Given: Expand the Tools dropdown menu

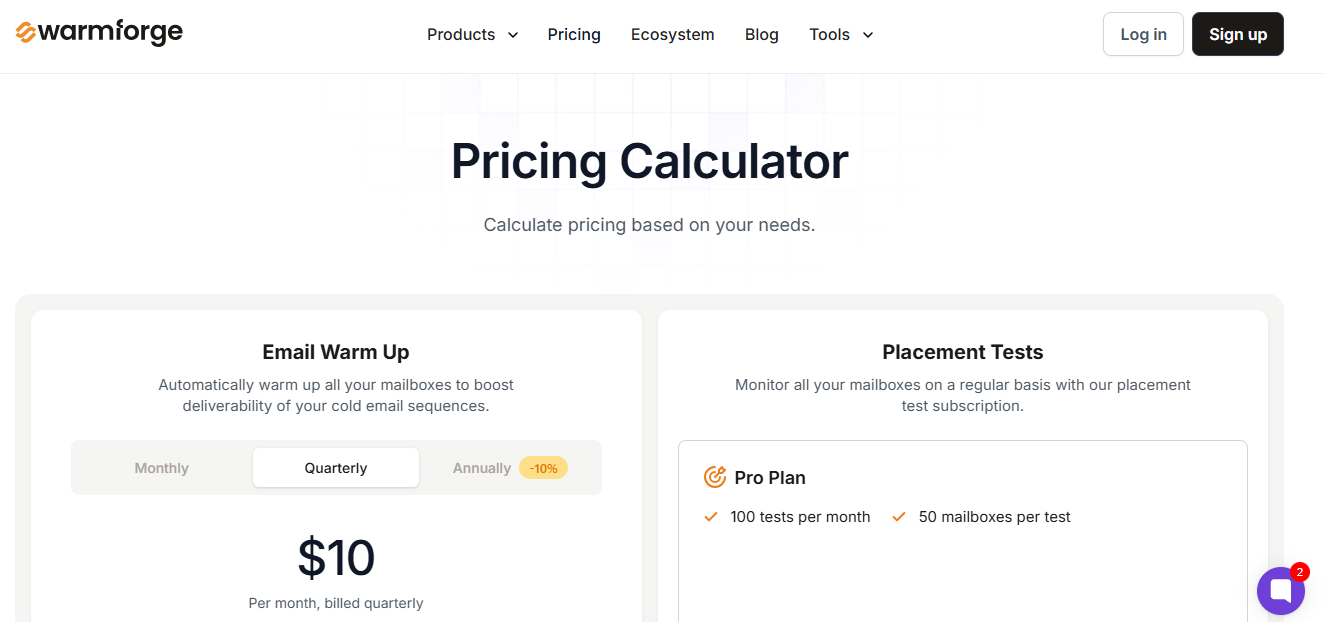Looking at the screenshot, I should (830, 34).
